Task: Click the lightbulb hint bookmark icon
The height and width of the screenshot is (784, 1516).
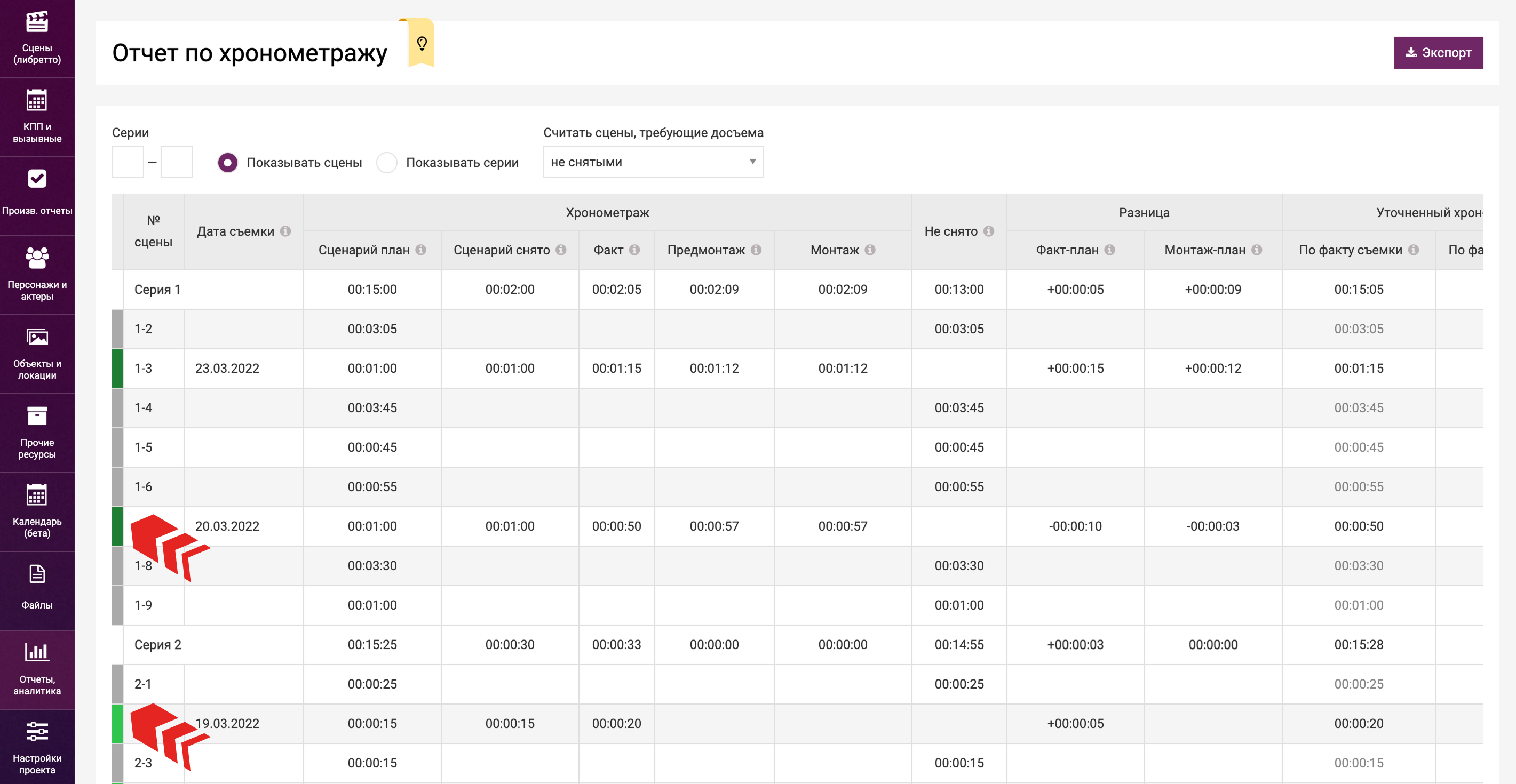Action: [x=422, y=43]
